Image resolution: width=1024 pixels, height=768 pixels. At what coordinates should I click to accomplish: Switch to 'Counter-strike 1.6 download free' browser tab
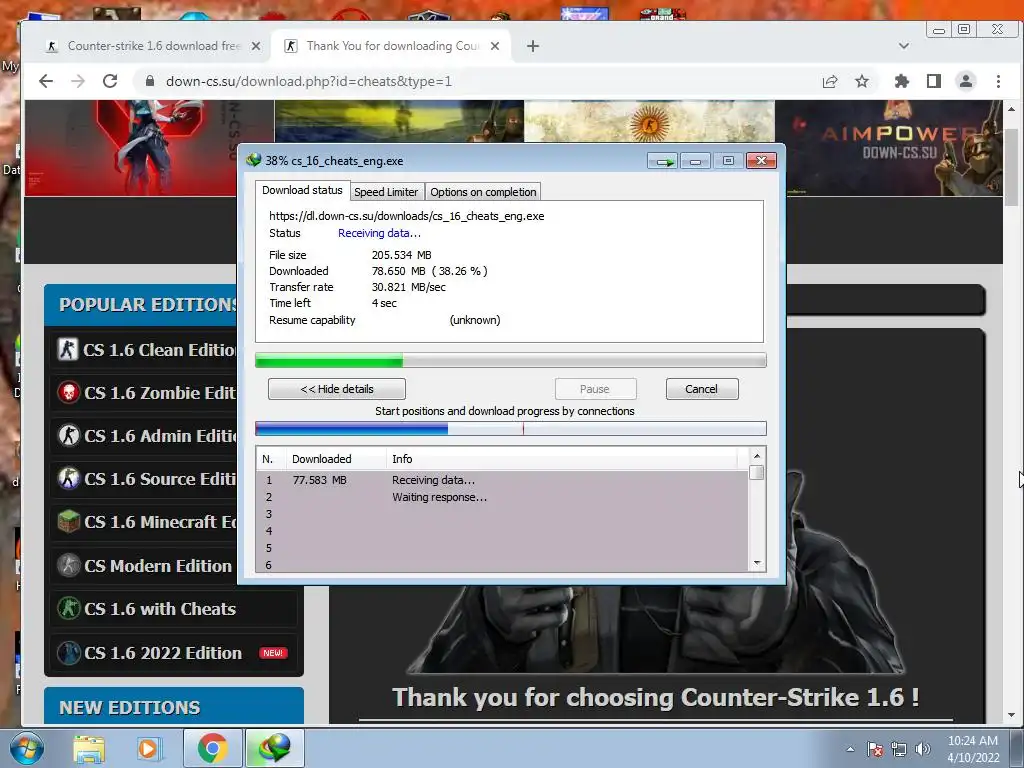153,46
